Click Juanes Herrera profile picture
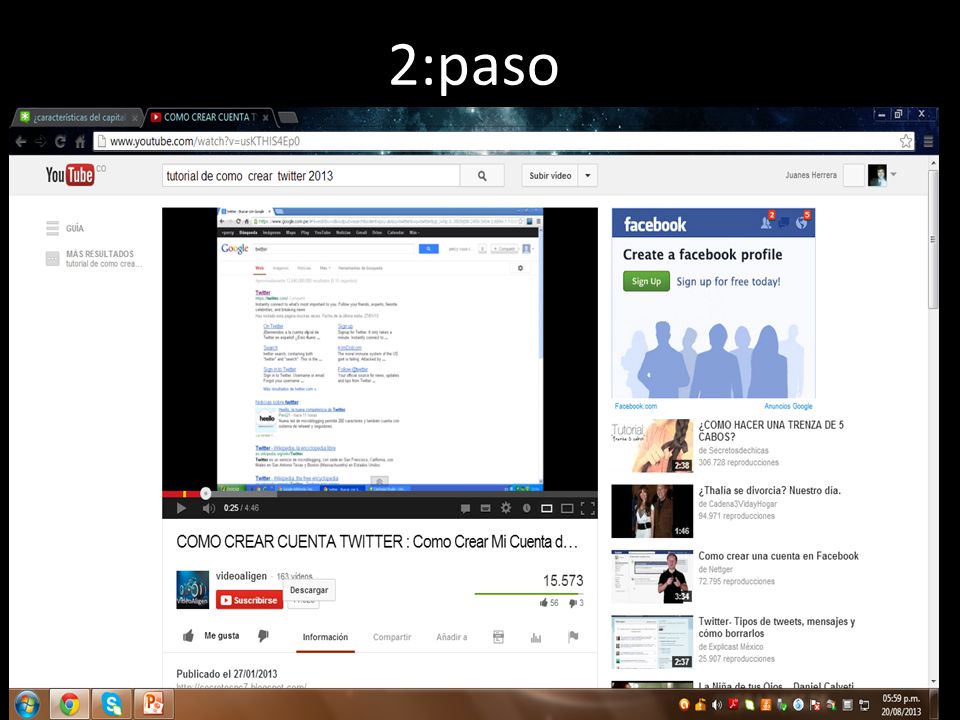 point(877,175)
